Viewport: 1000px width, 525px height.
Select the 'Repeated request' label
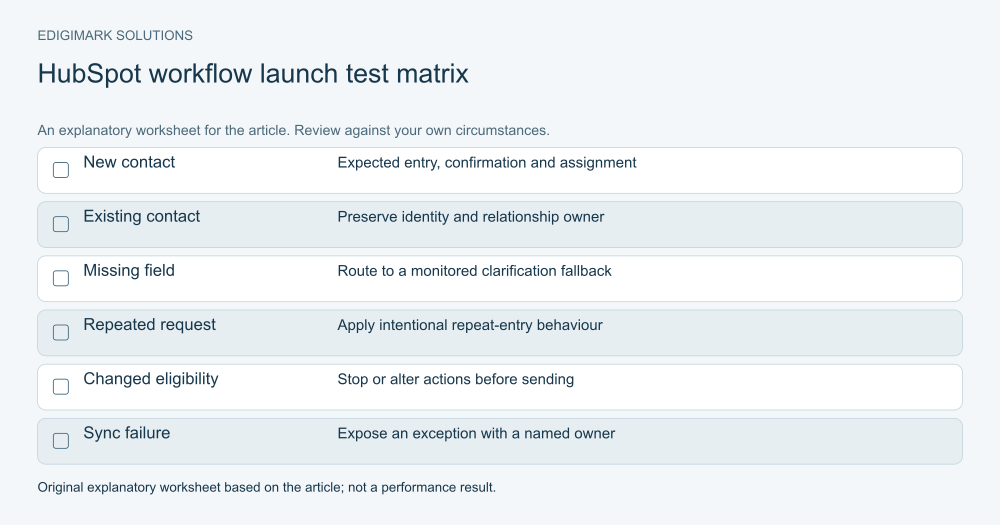[x=149, y=325]
